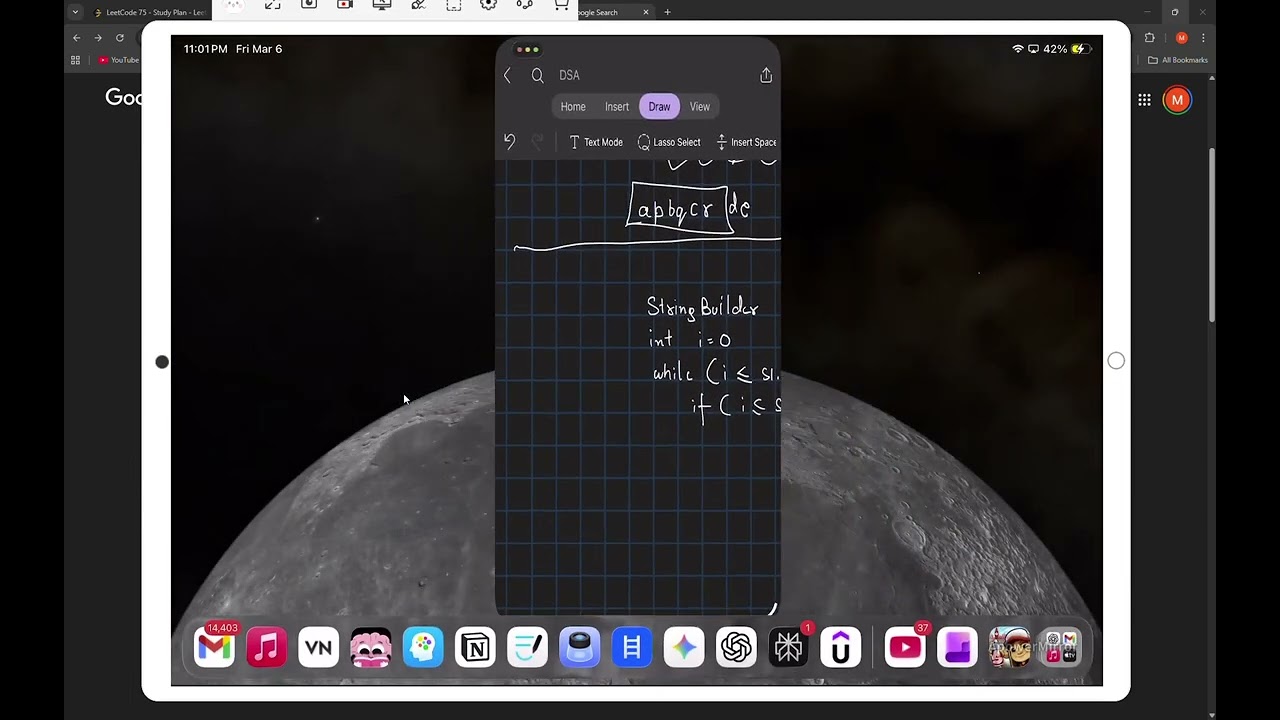Open the Subway Surfers game in the dock

click(x=1009, y=647)
